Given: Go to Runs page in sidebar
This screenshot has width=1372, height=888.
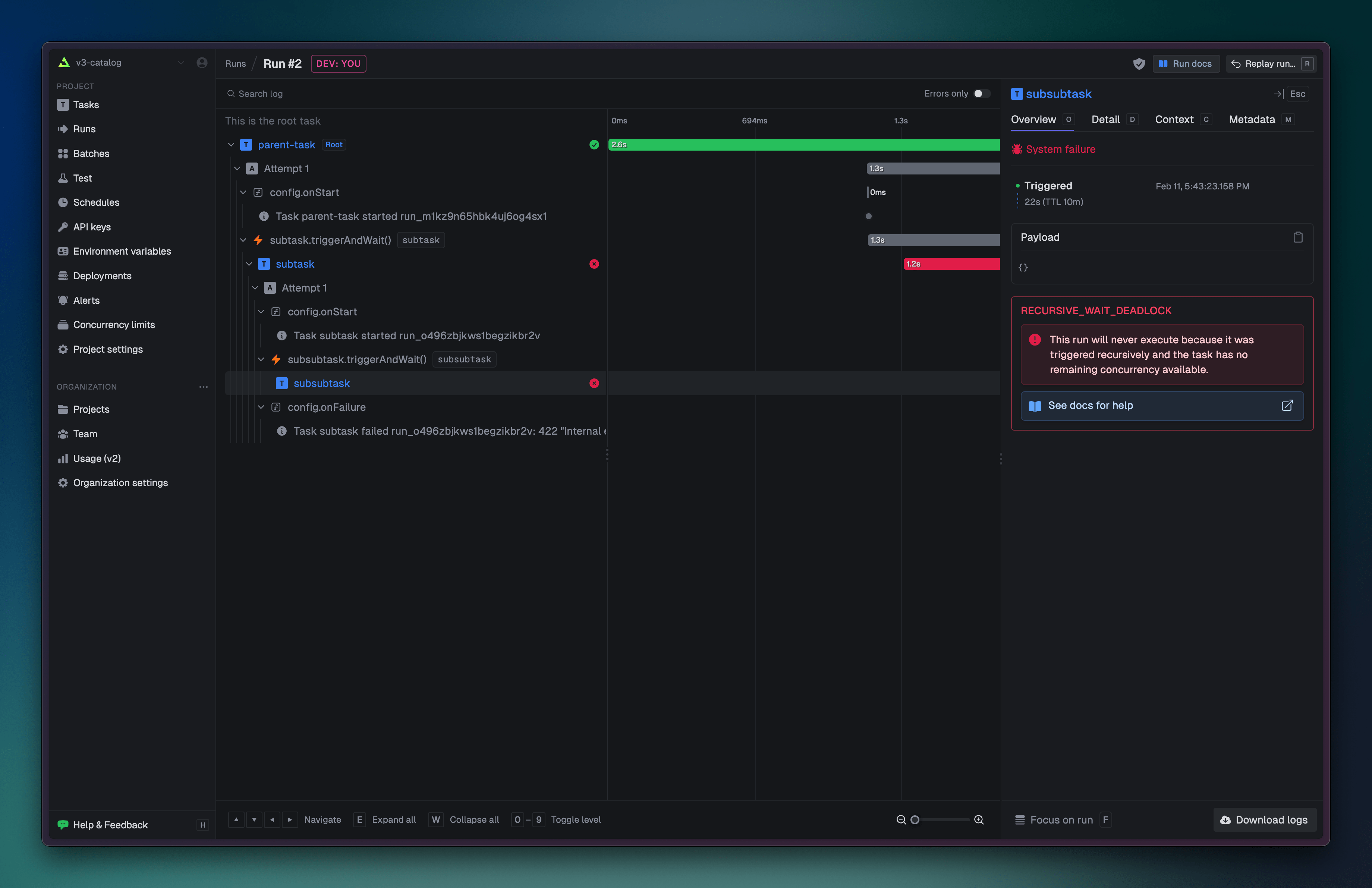Looking at the screenshot, I should coord(77,129).
